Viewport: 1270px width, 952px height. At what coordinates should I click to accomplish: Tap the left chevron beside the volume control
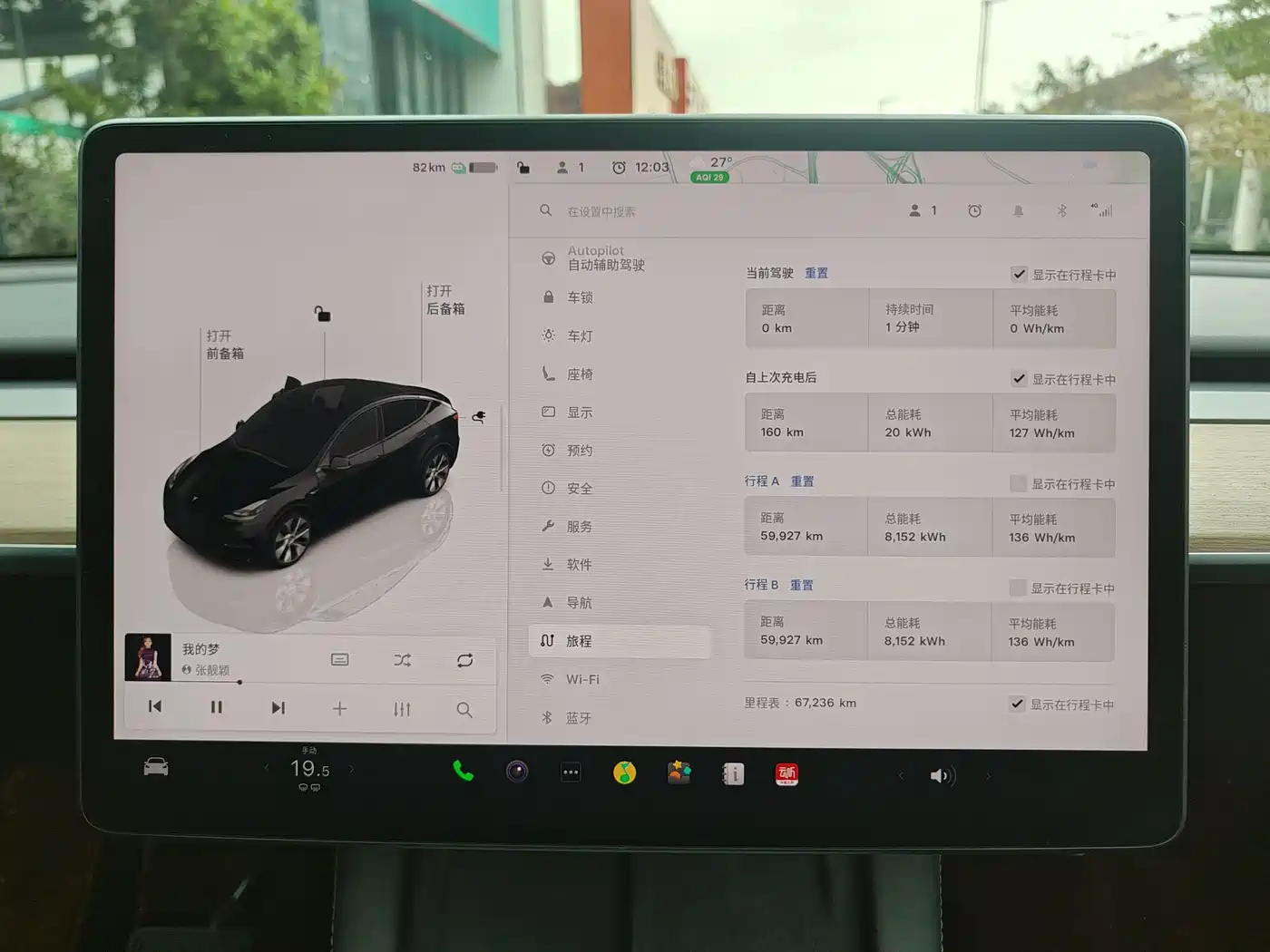(x=900, y=776)
